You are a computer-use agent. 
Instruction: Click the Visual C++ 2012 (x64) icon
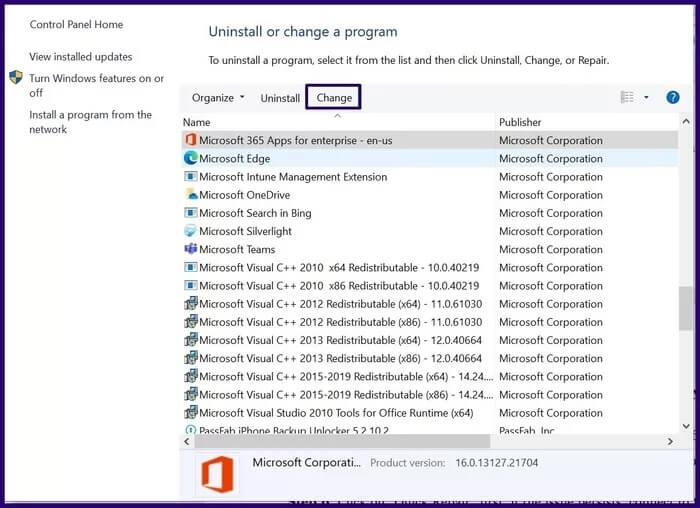click(x=191, y=304)
